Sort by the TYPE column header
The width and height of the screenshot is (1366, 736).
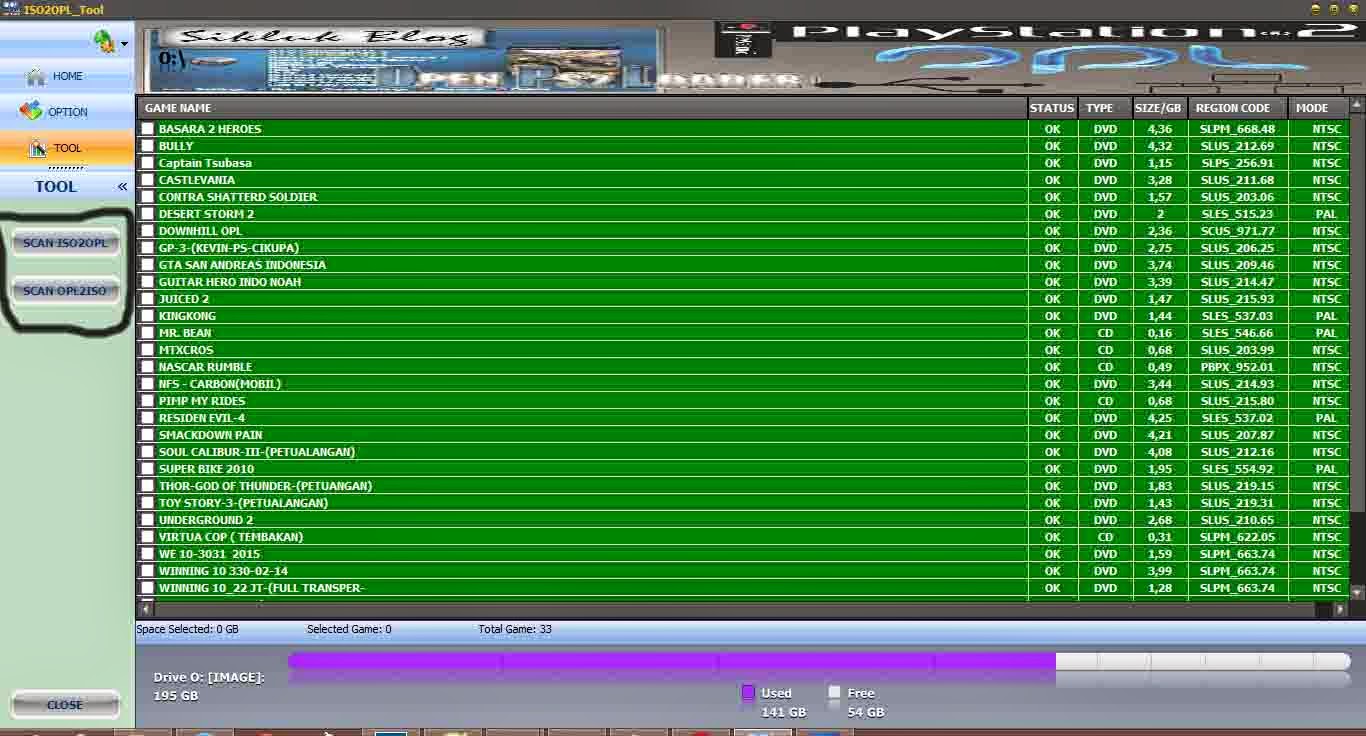pyautogui.click(x=1105, y=108)
